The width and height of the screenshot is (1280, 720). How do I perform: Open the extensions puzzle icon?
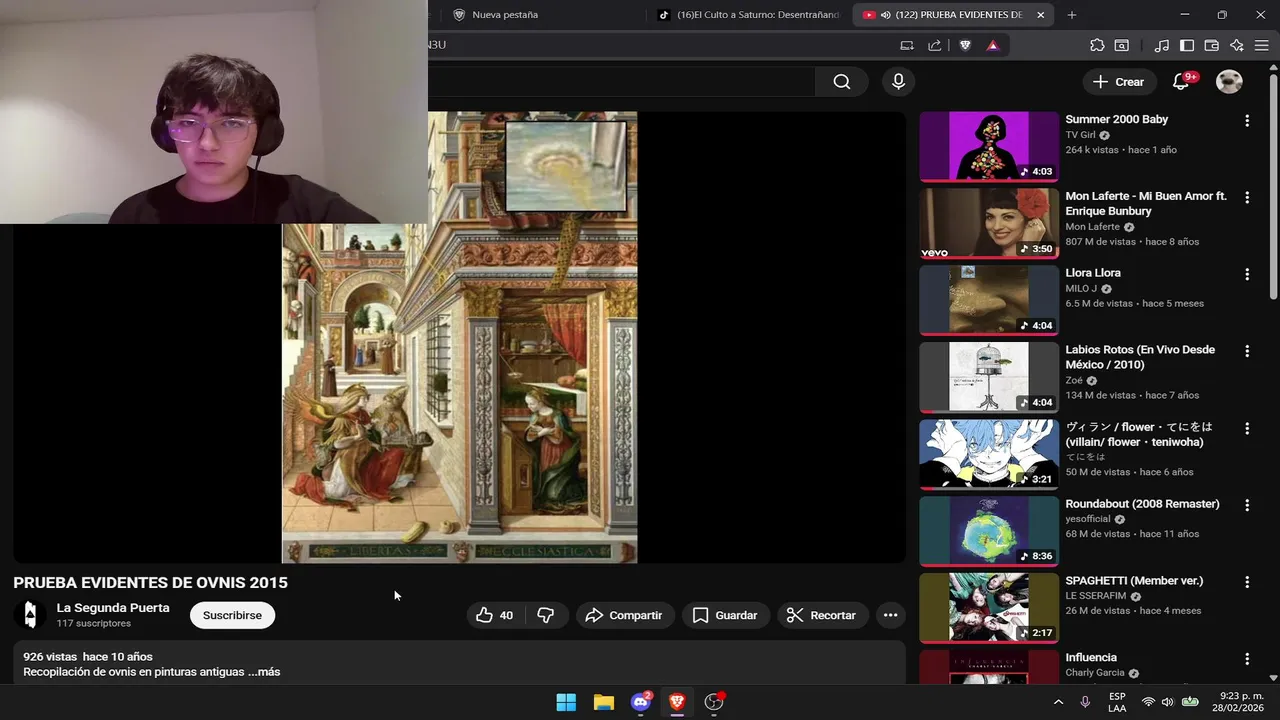pyautogui.click(x=1097, y=45)
